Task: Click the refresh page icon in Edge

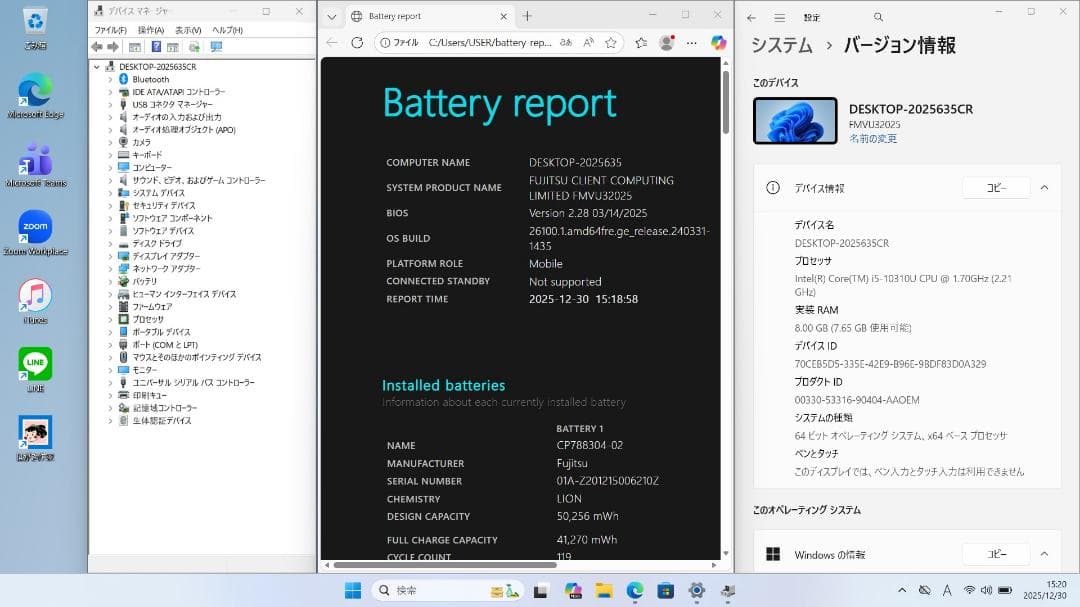Action: click(357, 42)
